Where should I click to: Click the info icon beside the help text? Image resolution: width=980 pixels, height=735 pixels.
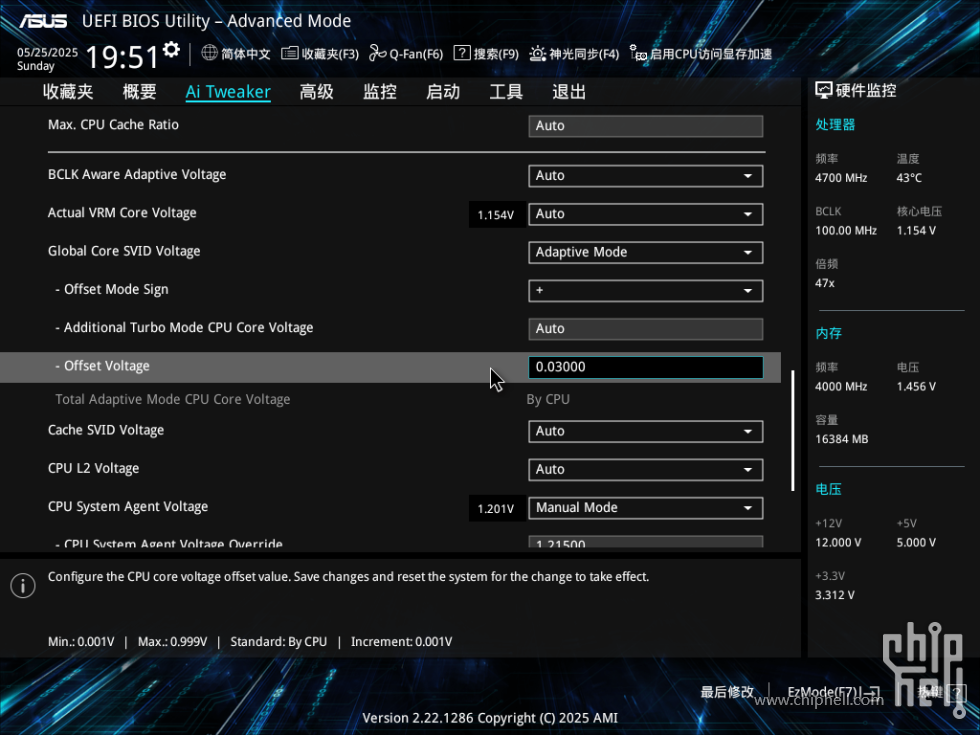(23, 586)
